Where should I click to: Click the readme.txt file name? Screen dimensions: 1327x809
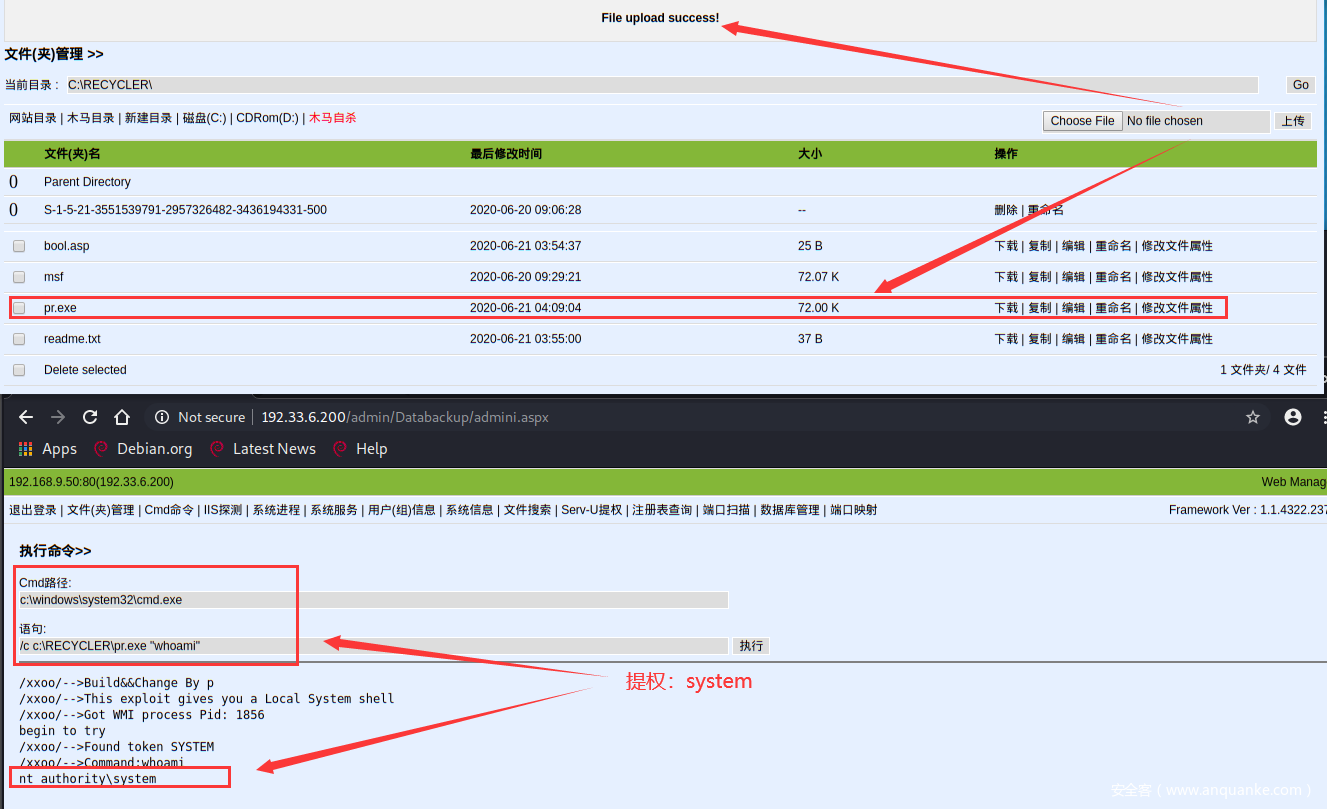[72, 339]
